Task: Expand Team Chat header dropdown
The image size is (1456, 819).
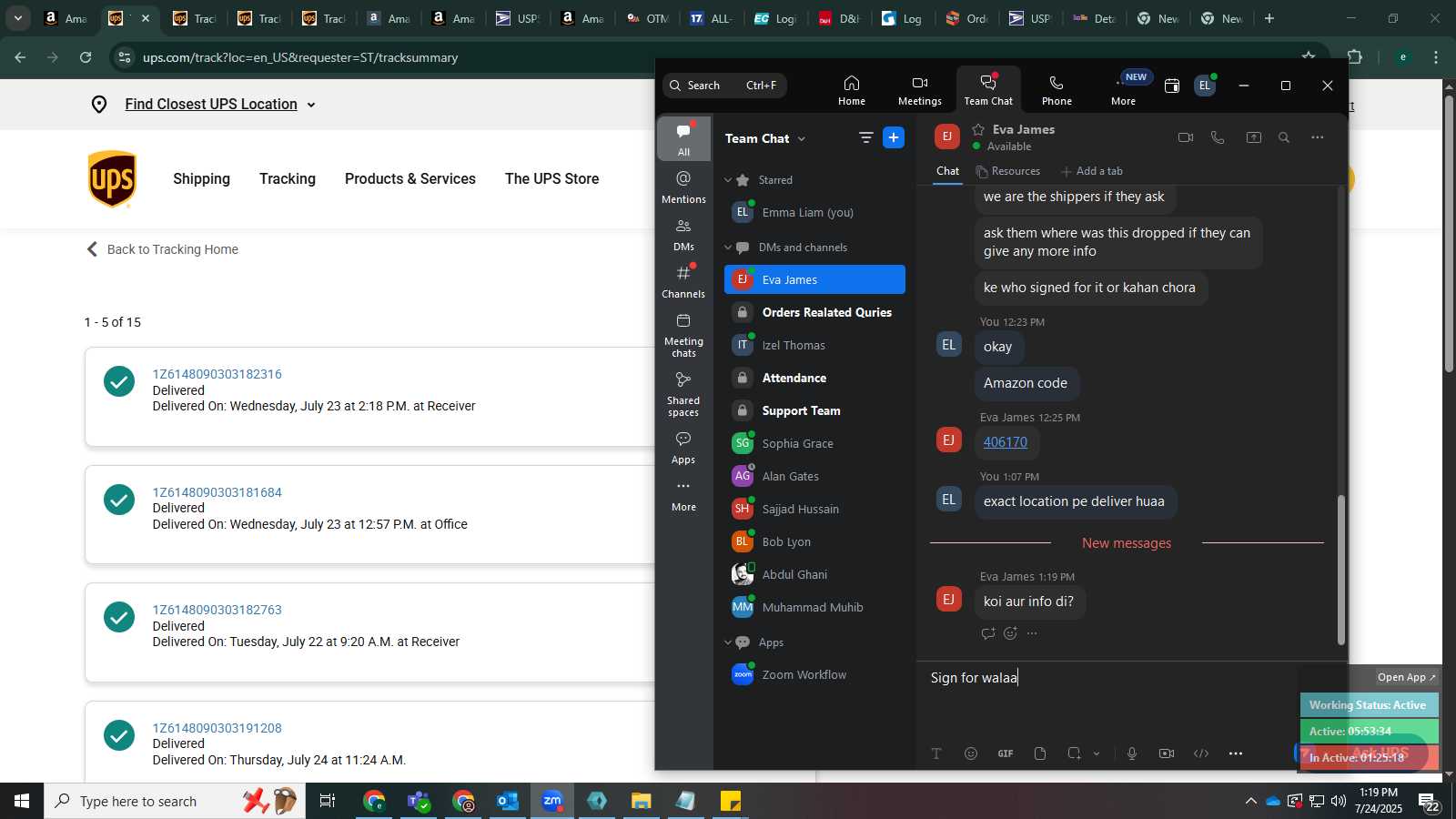Action: tap(802, 139)
